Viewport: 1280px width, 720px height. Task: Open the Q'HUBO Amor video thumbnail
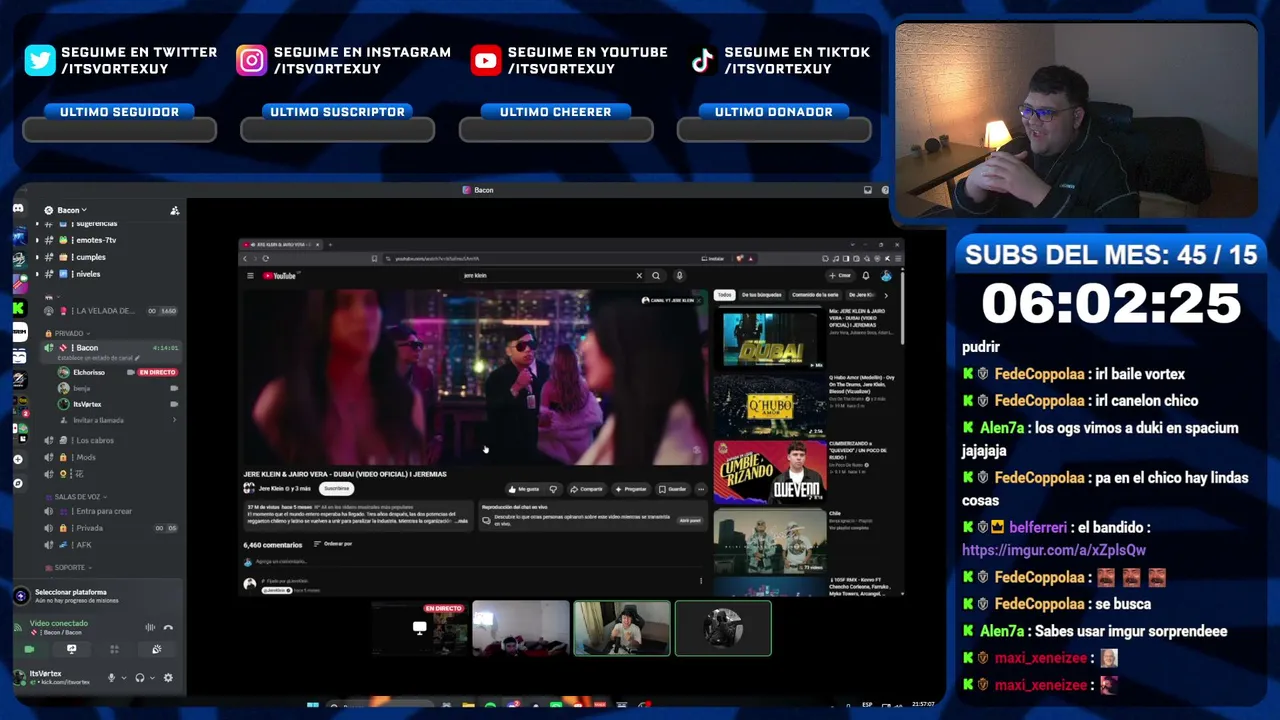tap(770, 406)
